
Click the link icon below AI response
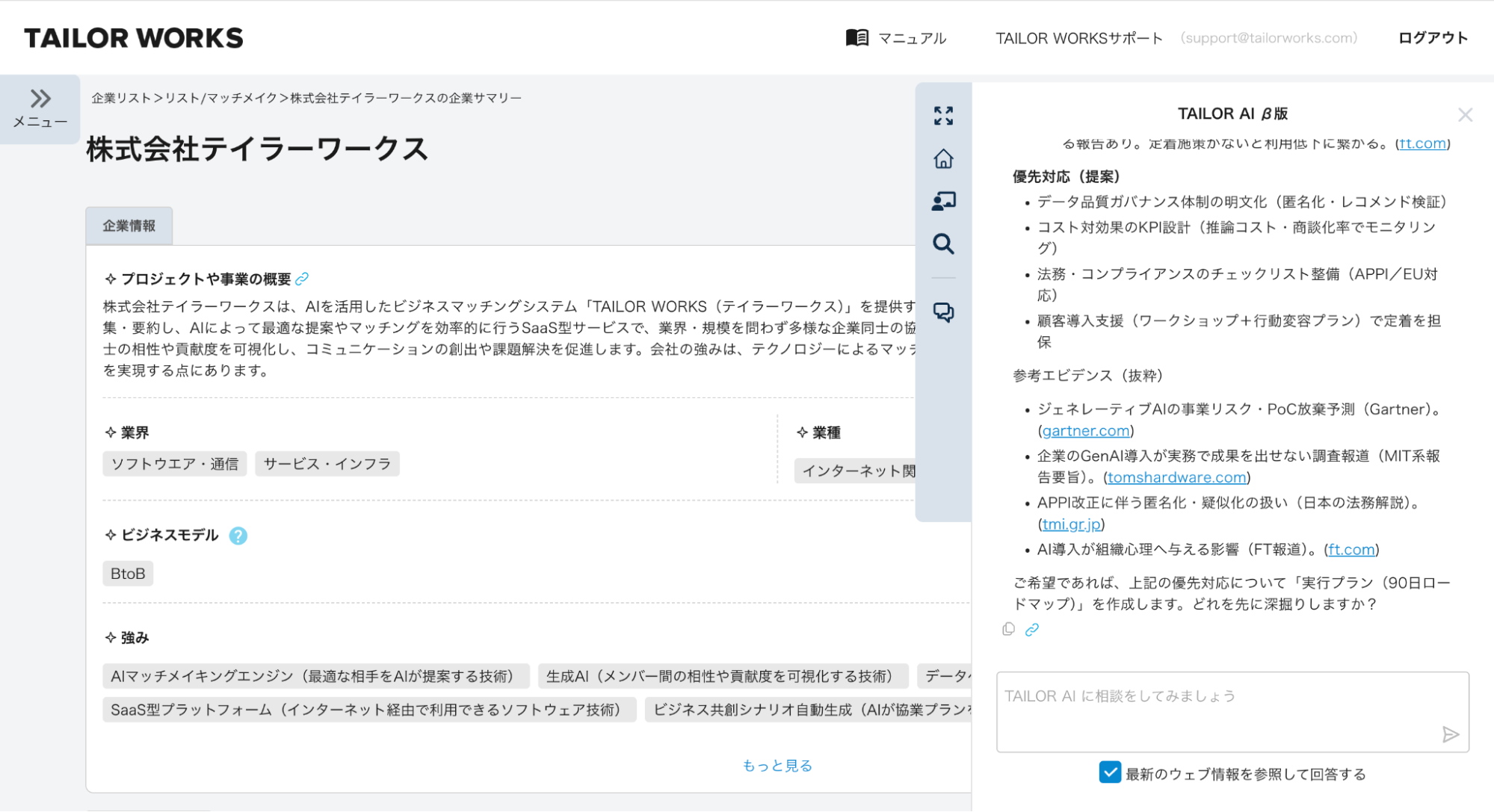(1032, 630)
